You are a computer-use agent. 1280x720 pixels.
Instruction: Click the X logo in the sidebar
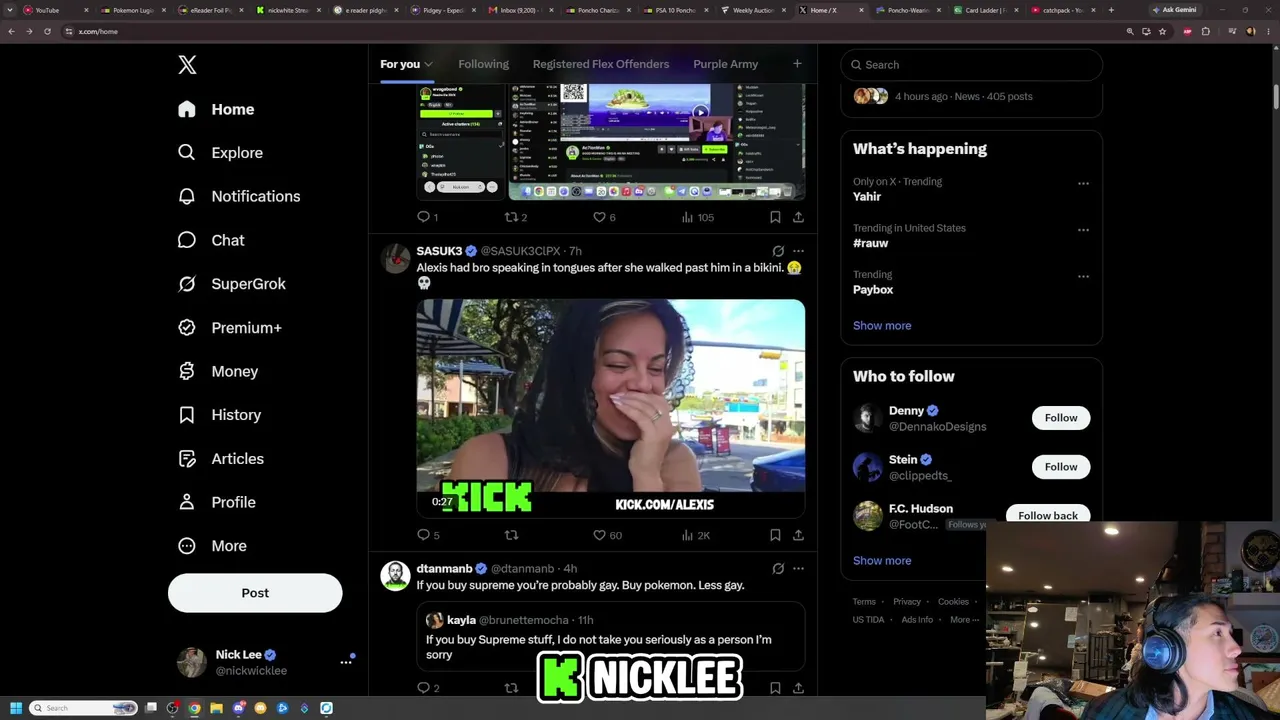187,65
